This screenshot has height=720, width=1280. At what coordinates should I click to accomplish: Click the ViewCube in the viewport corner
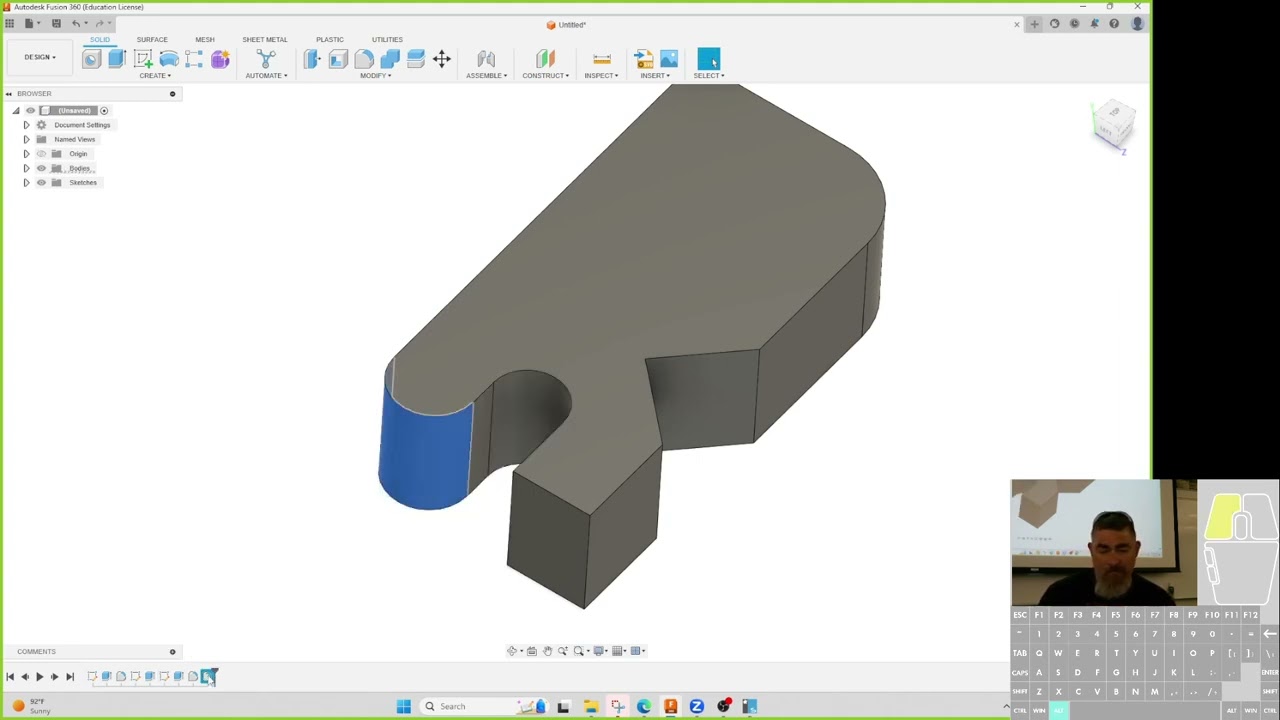[x=1114, y=124]
